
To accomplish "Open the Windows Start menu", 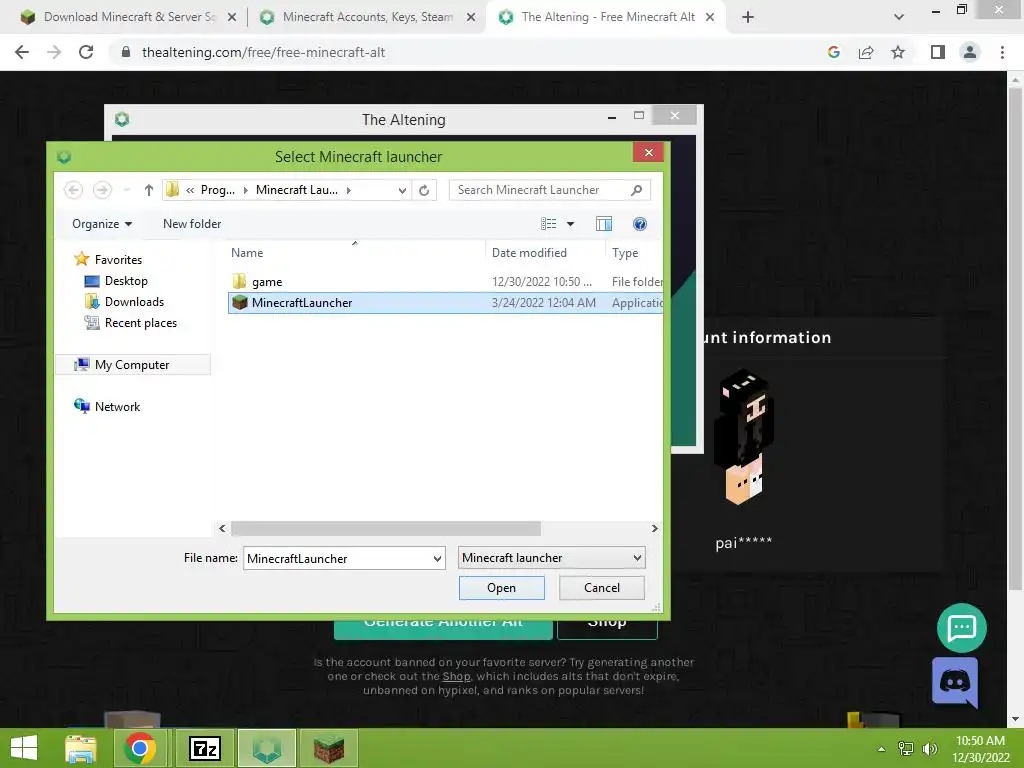I will click(x=24, y=748).
